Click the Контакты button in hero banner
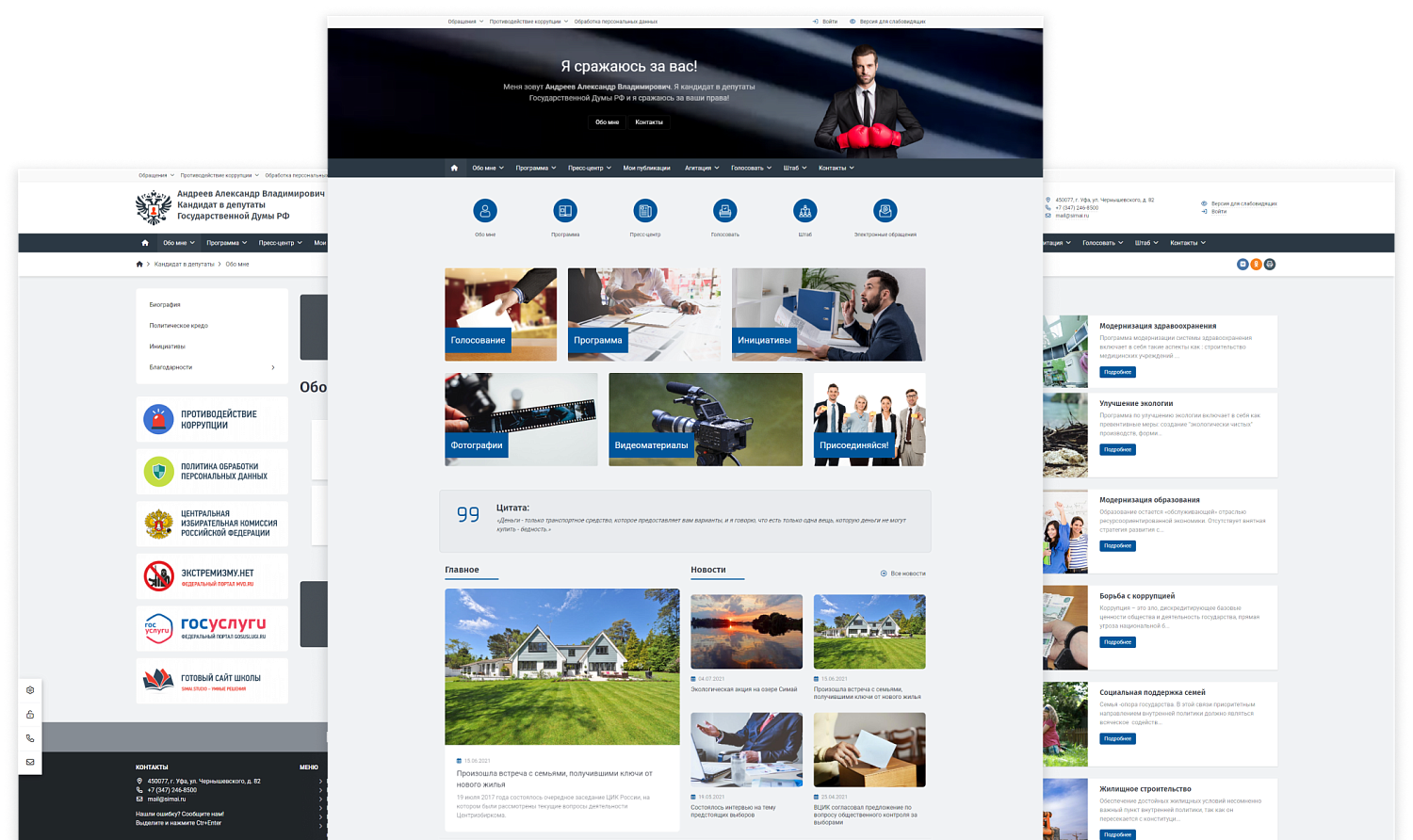This screenshot has width=1413, height=840. tap(649, 122)
